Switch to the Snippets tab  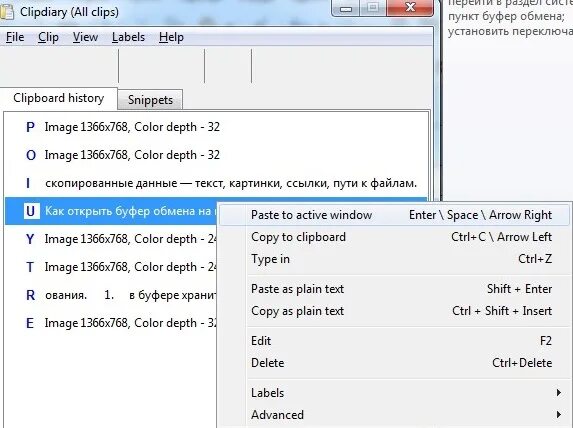click(x=150, y=100)
